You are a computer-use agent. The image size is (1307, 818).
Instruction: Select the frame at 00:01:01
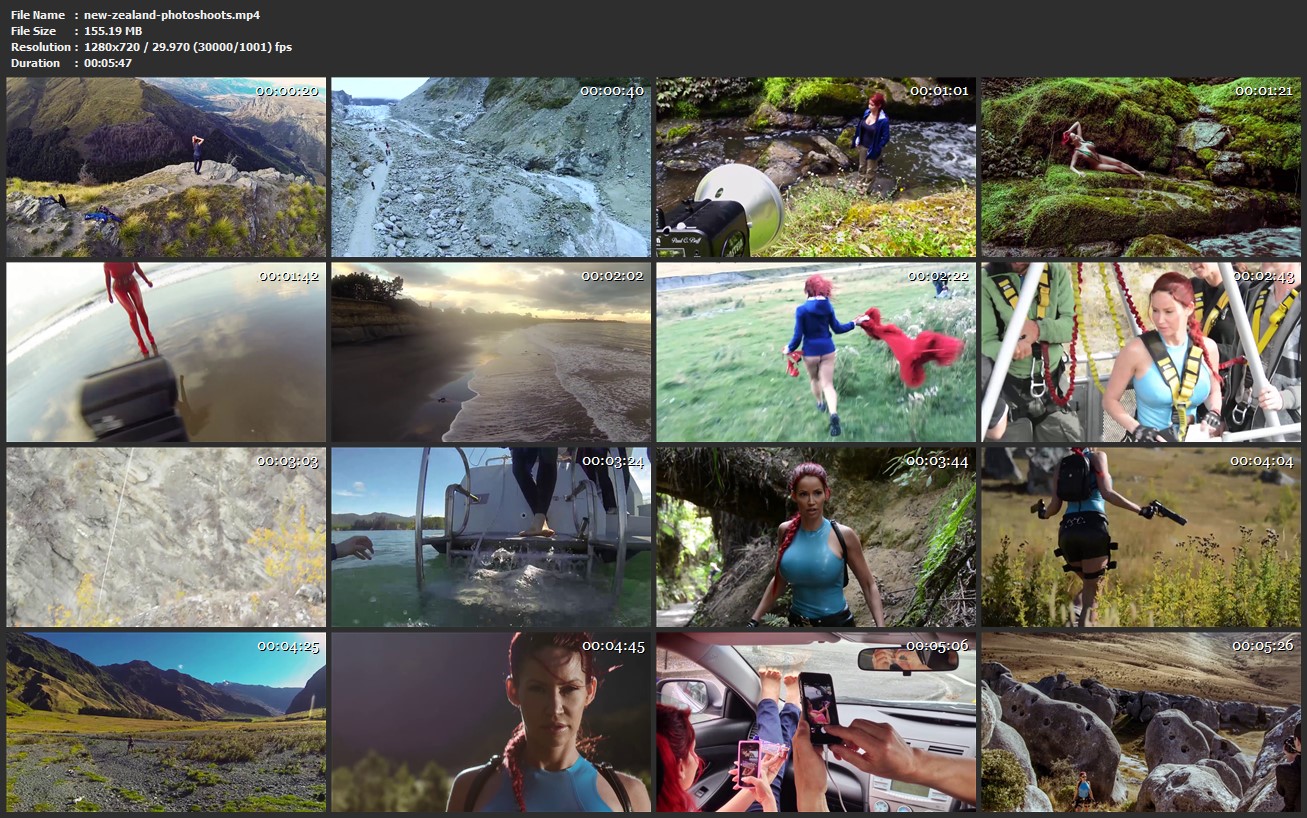[x=816, y=167]
